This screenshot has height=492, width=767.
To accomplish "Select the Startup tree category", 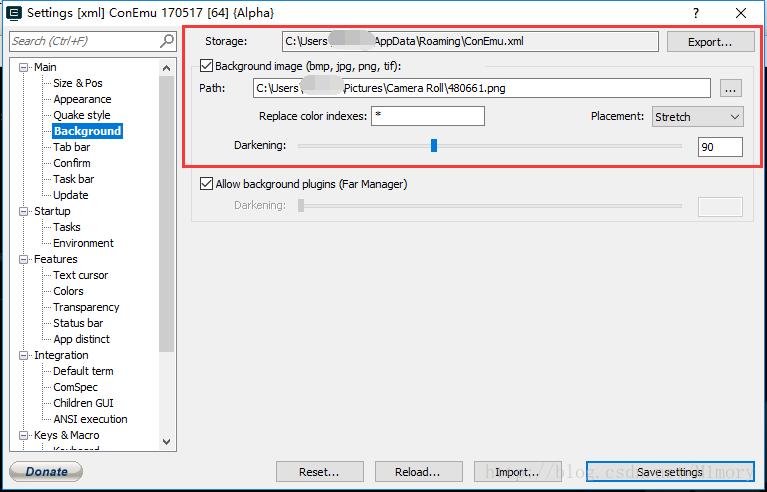I will click(52, 211).
